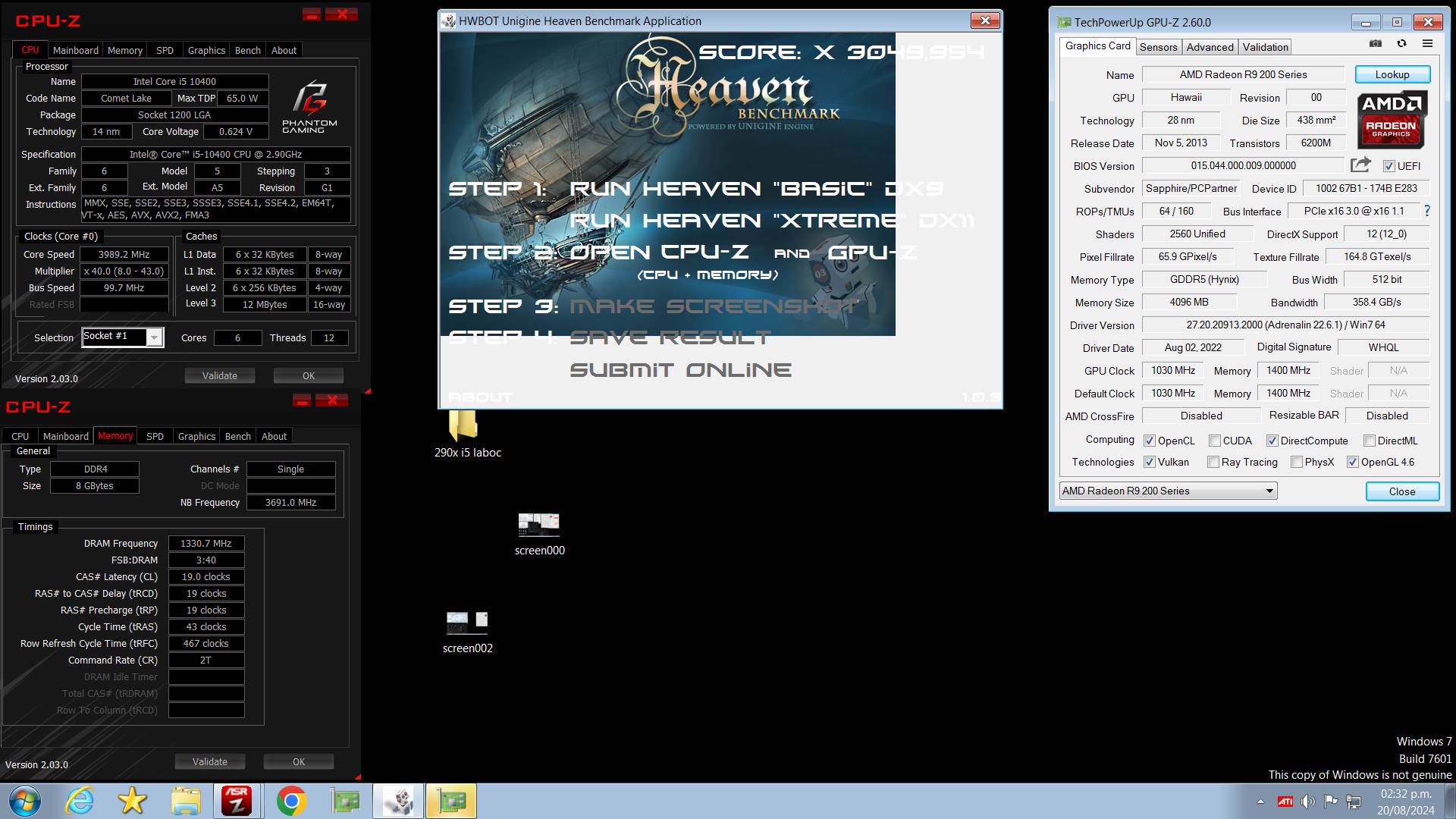
Task: Switch to GPU-Z Validation tab
Action: (1265, 47)
